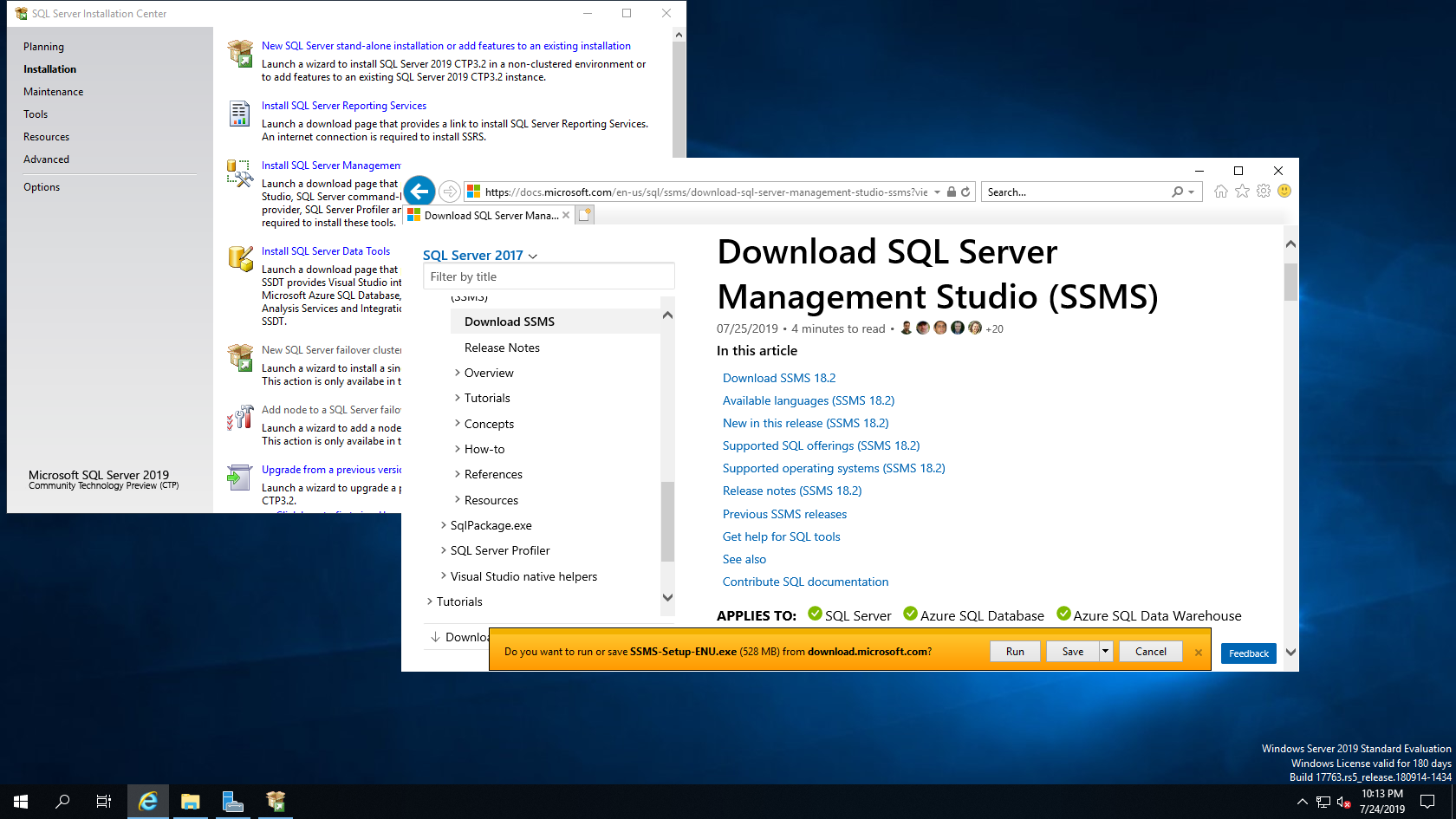Image resolution: width=1456 pixels, height=819 pixels.
Task: Expand the How-to tree node
Action: [x=458, y=449]
